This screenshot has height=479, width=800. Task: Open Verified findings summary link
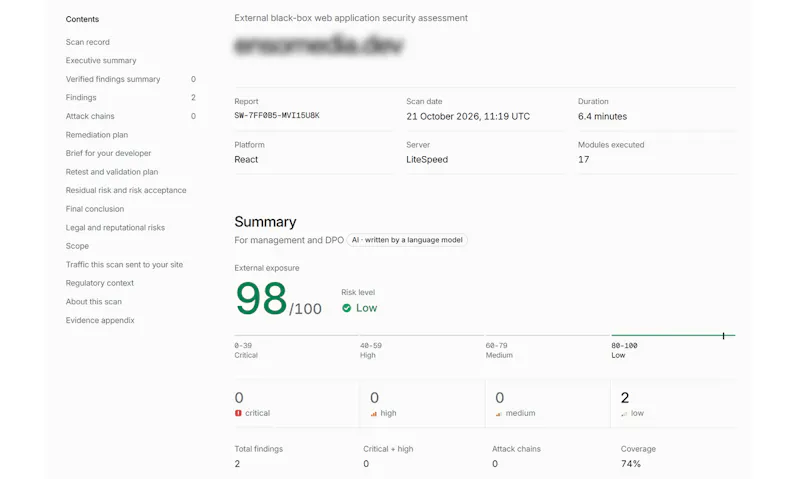pos(113,79)
